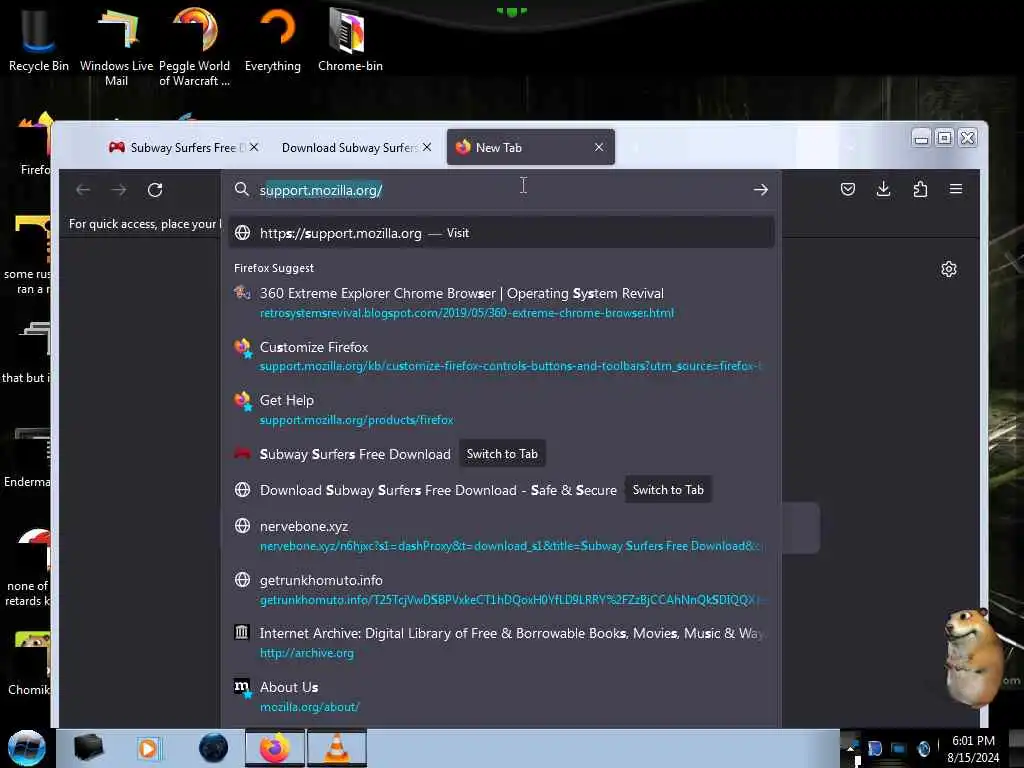This screenshot has height=768, width=1024.
Task: Open Customize Firefox suggestion
Action: point(501,356)
